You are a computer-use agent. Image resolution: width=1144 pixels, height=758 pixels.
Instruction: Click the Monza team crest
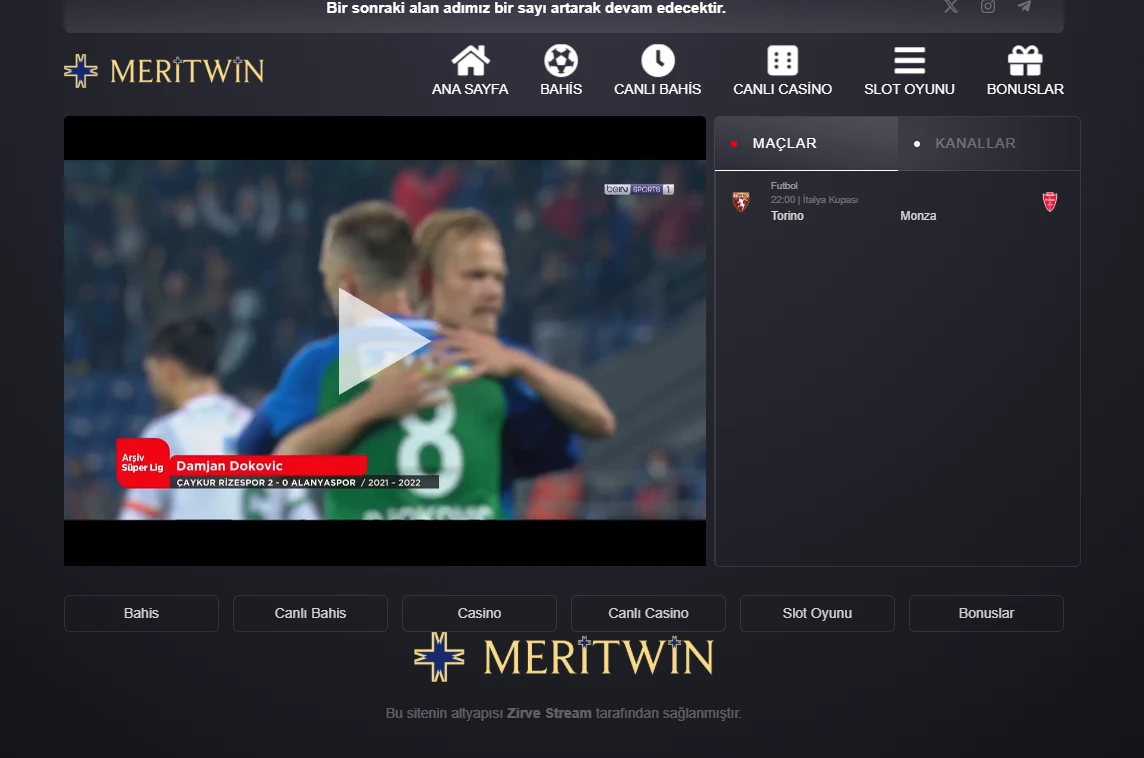tap(1050, 201)
